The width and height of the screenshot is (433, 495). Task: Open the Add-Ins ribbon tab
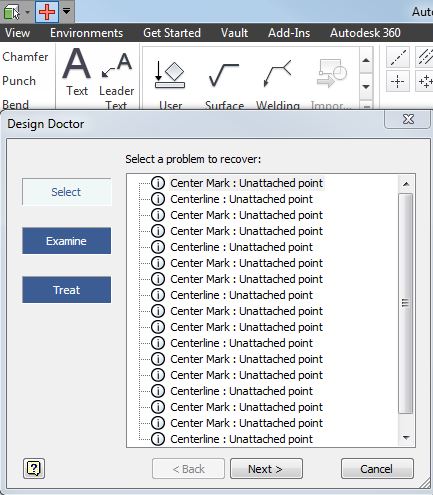(289, 33)
